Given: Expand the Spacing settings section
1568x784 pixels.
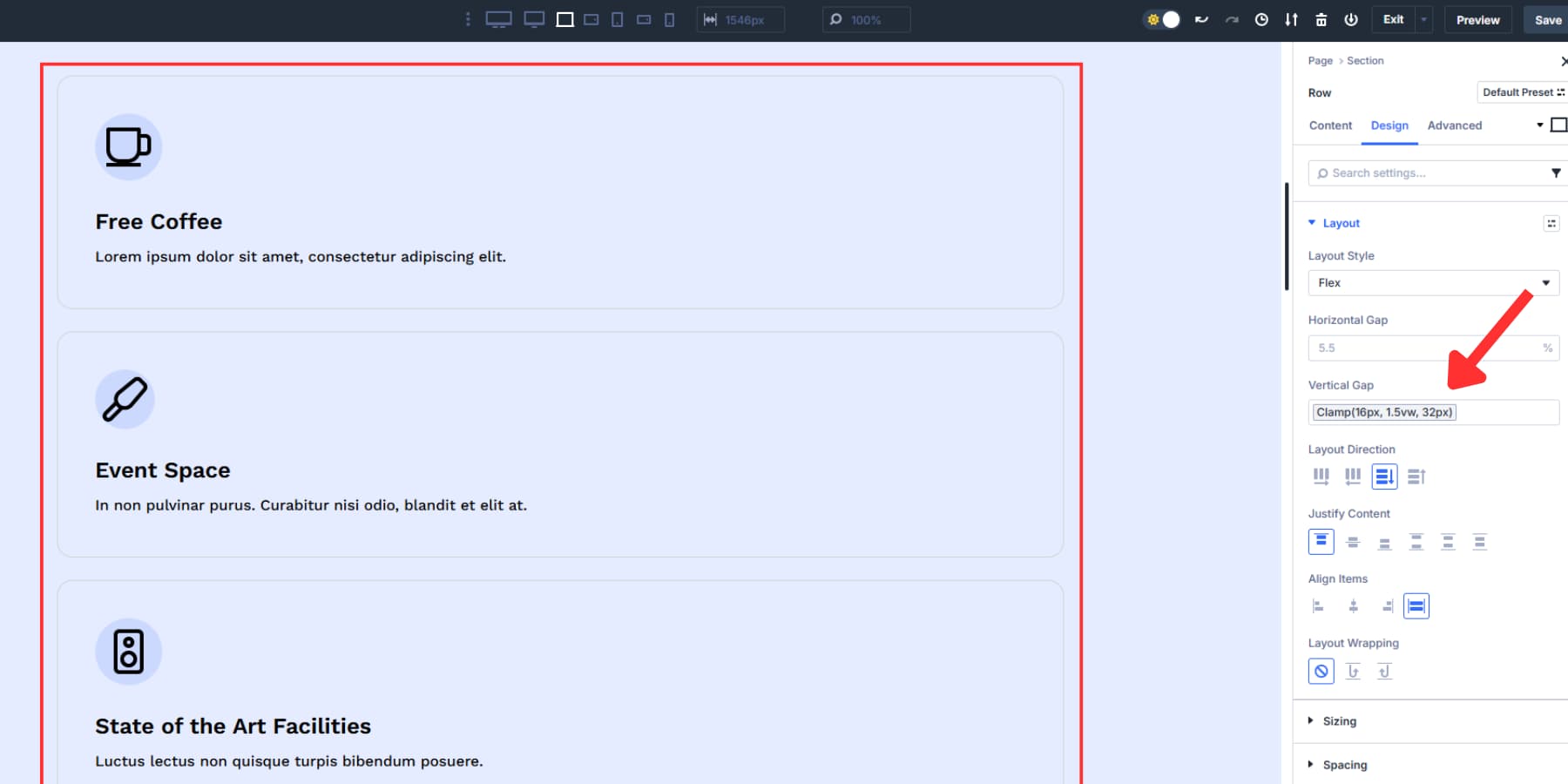Looking at the screenshot, I should point(1342,764).
